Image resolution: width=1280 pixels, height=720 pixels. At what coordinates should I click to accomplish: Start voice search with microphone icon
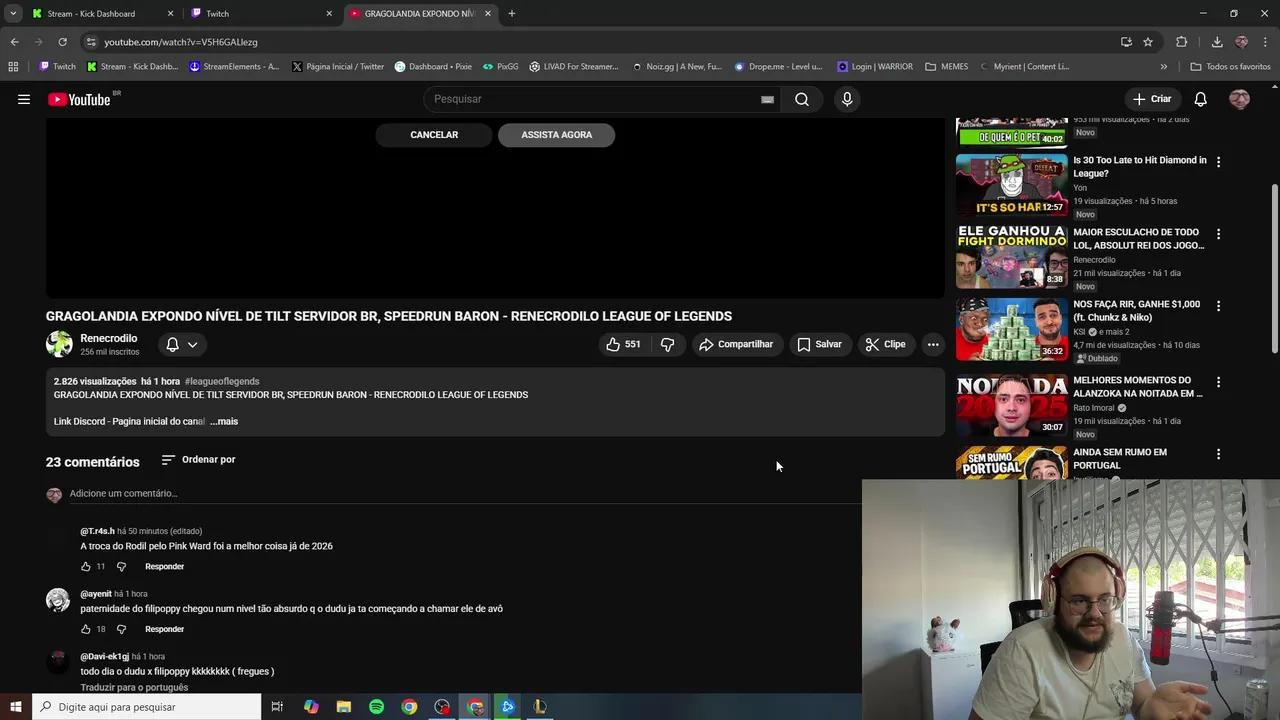847,99
